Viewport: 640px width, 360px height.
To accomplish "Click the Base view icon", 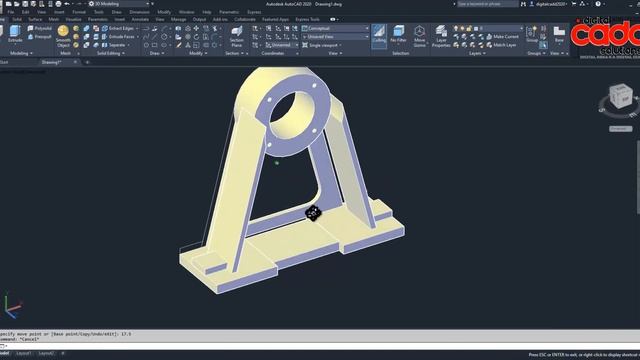I will click(x=559, y=34).
